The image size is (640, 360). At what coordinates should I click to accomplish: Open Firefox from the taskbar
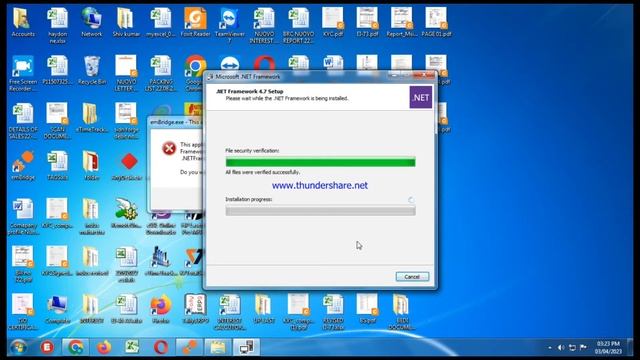pos(104,347)
